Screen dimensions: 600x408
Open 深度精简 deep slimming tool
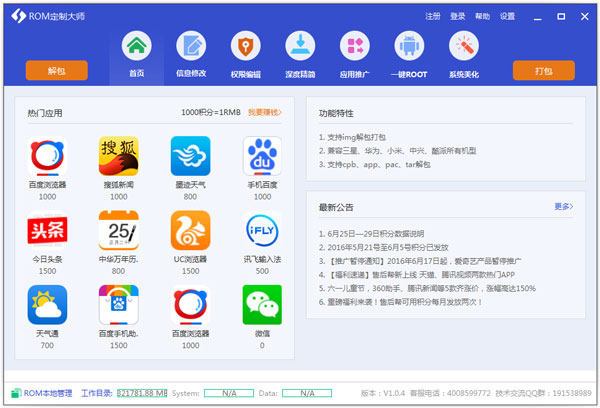point(300,46)
